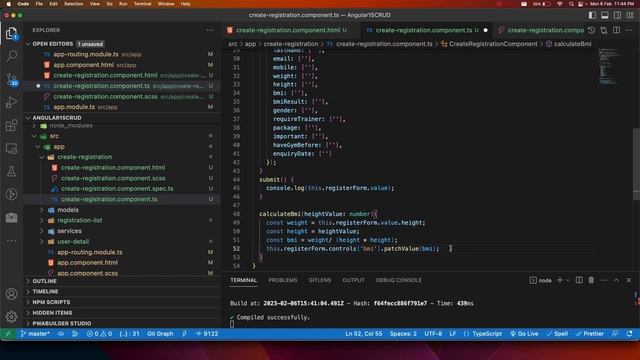Collapse the ANGULAR15CRUD folder section

[57, 118]
